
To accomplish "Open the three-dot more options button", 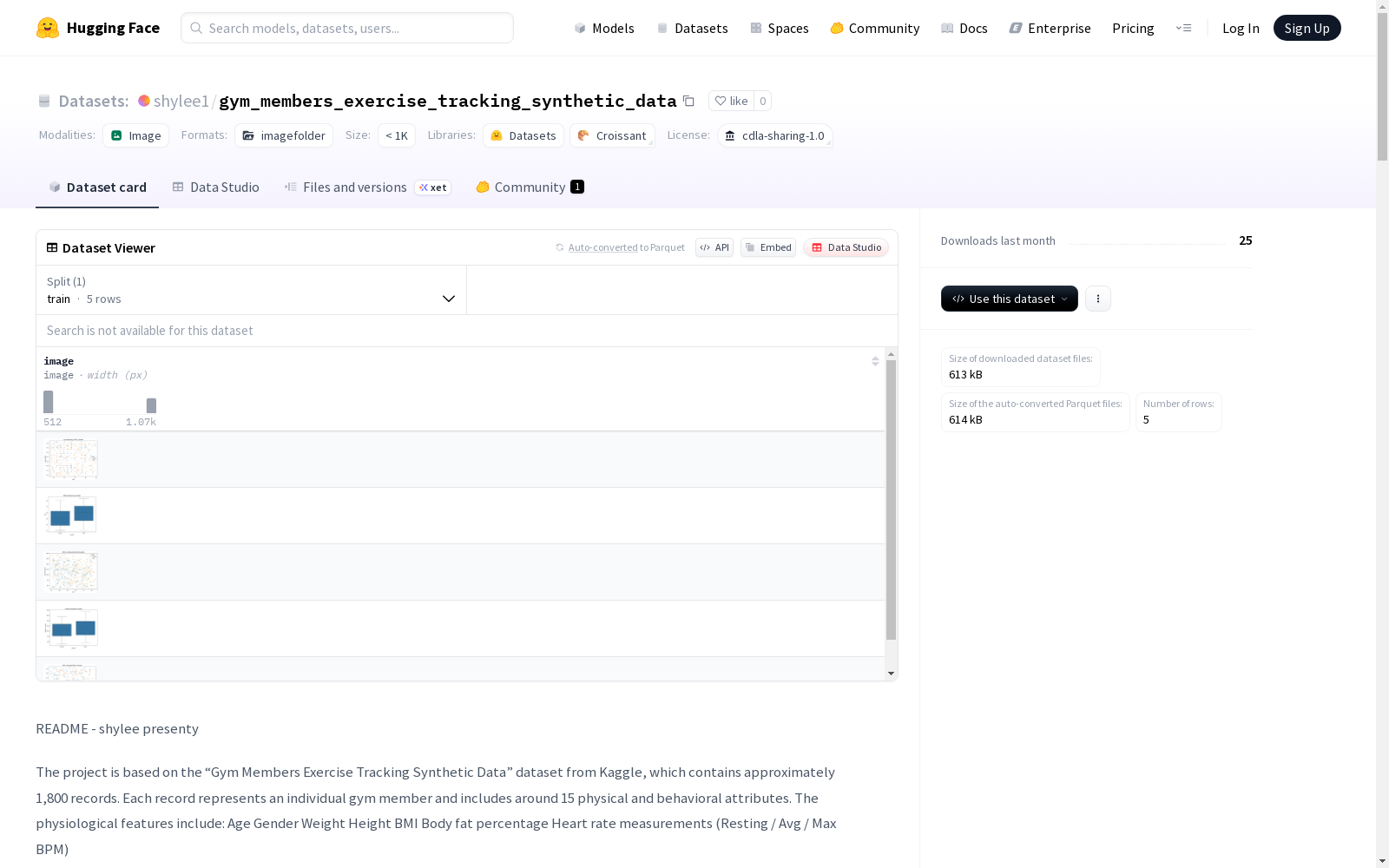I will pyautogui.click(x=1098, y=299).
